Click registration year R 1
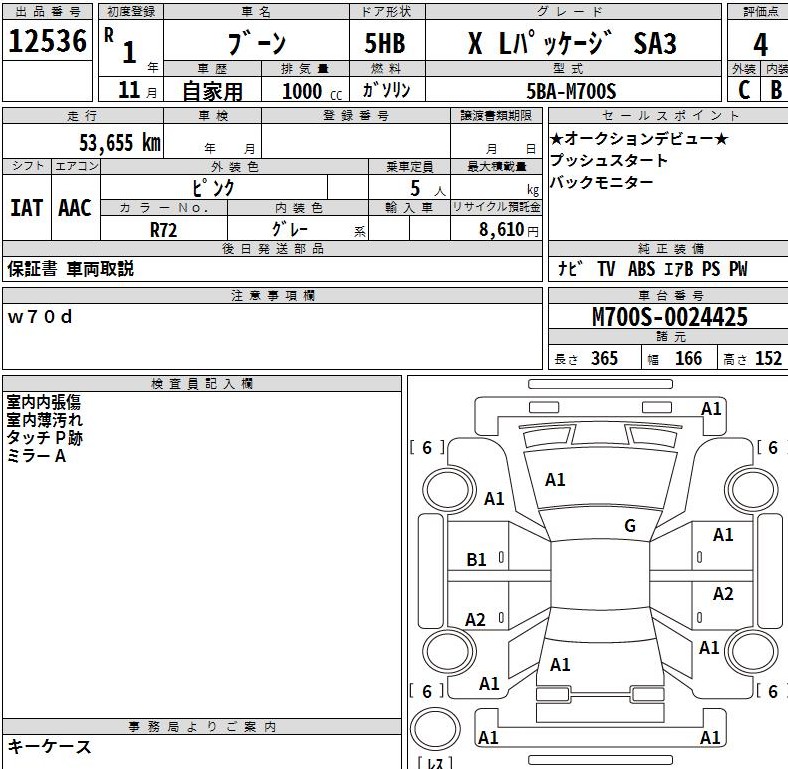The height and width of the screenshot is (769, 788). click(x=122, y=46)
